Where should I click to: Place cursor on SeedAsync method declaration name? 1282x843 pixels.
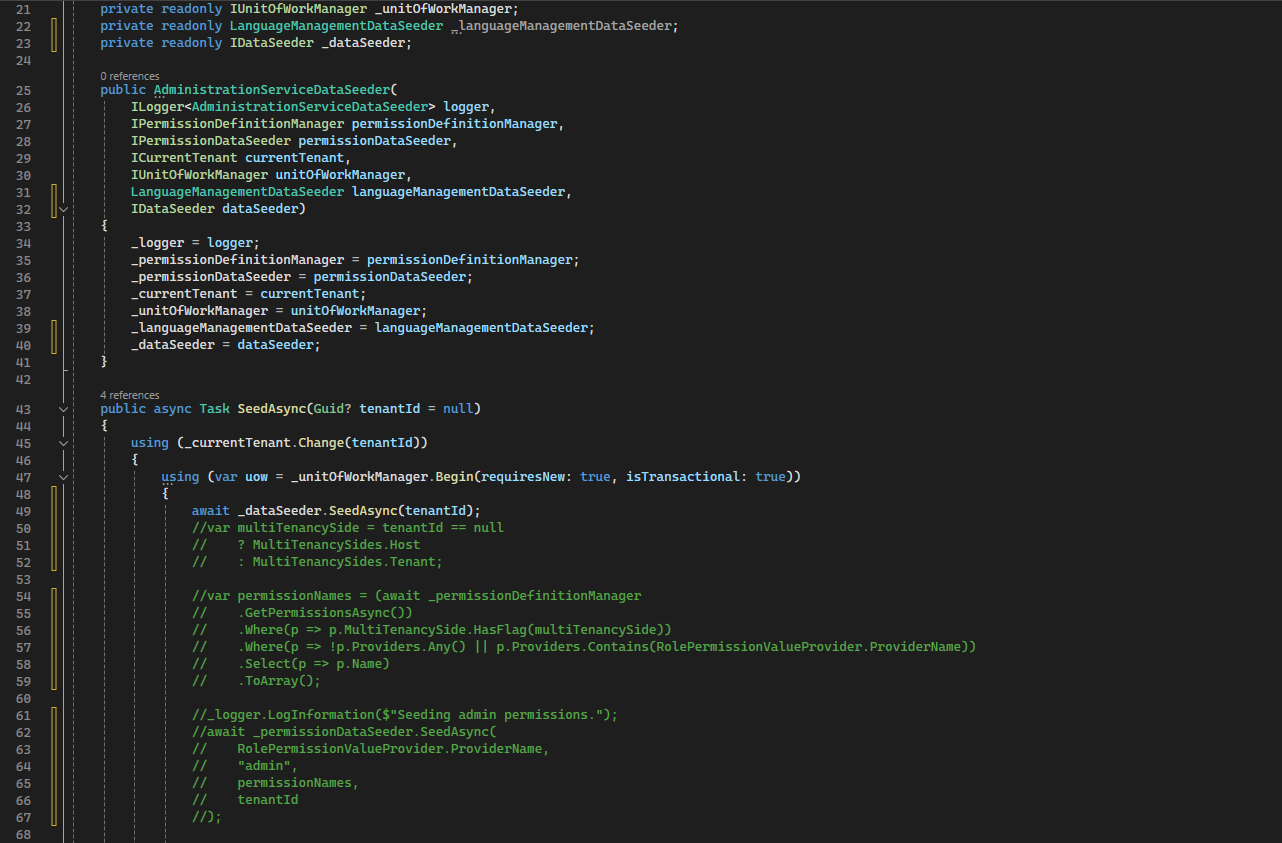(270, 409)
